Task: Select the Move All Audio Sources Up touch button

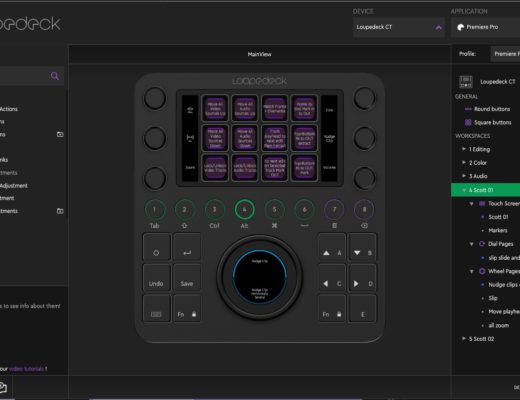Action: [245, 108]
